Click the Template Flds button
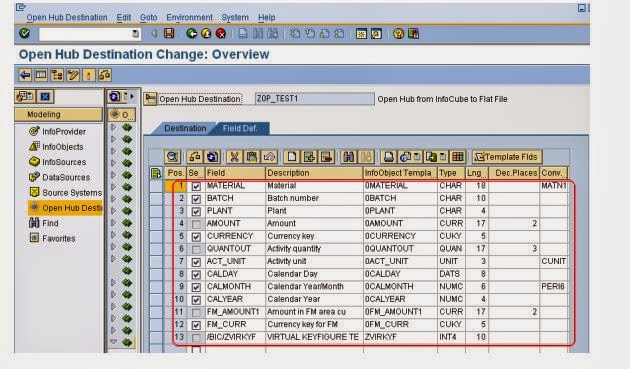 507,157
